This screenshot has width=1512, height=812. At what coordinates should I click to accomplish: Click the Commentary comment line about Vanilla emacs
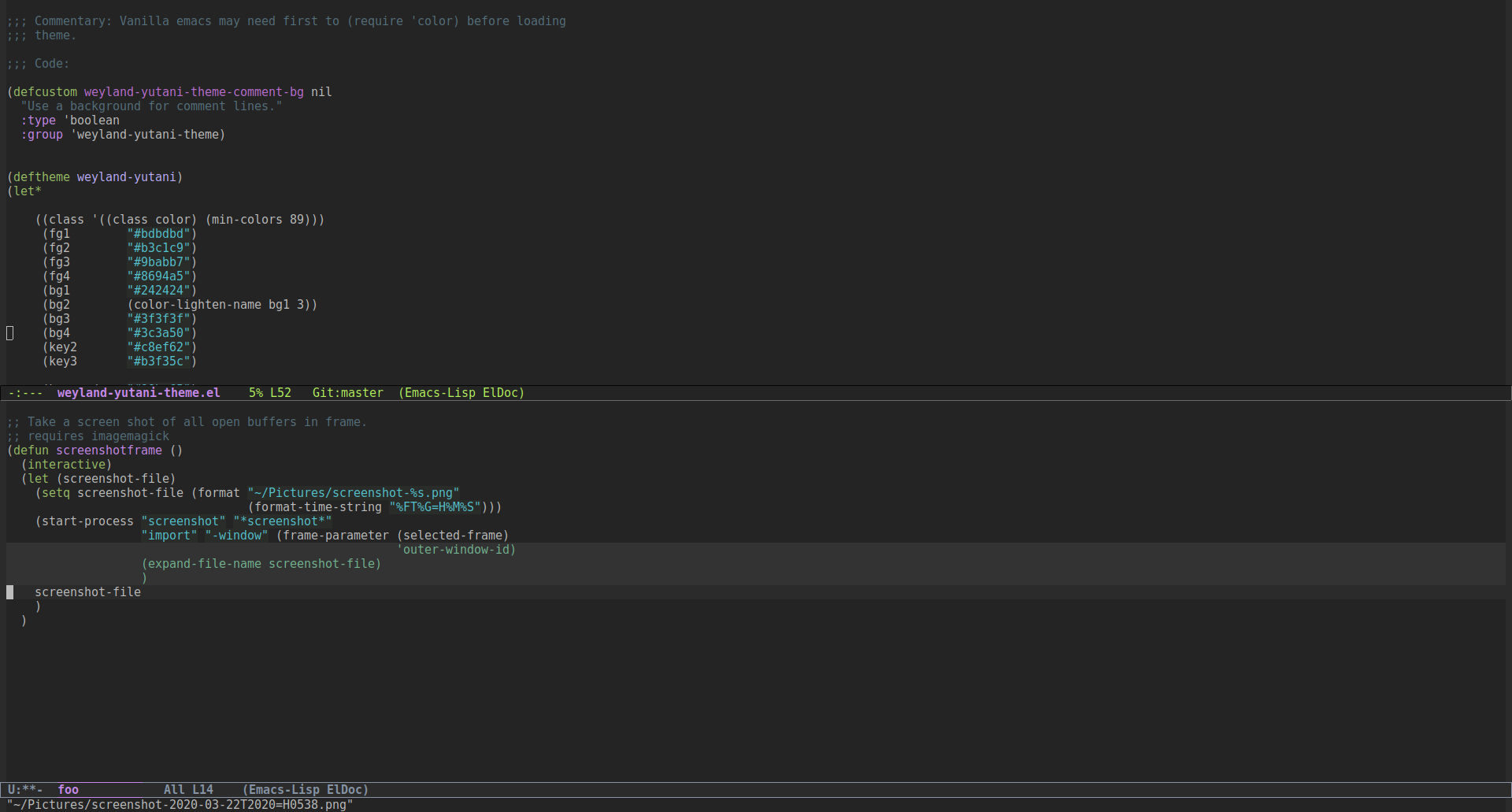[x=287, y=20]
